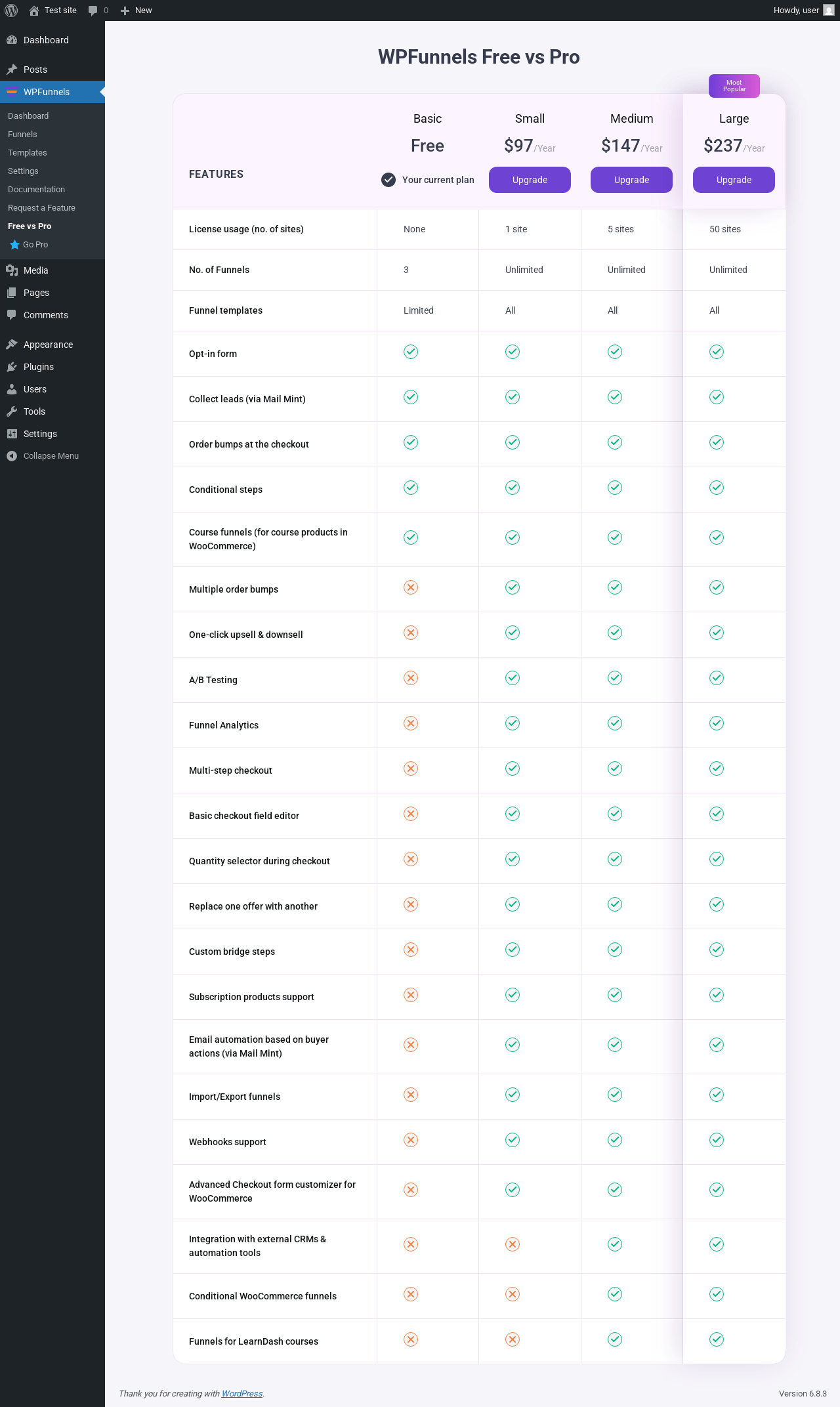Open the WordPress link in footer
840x1407 pixels.
(241, 1393)
